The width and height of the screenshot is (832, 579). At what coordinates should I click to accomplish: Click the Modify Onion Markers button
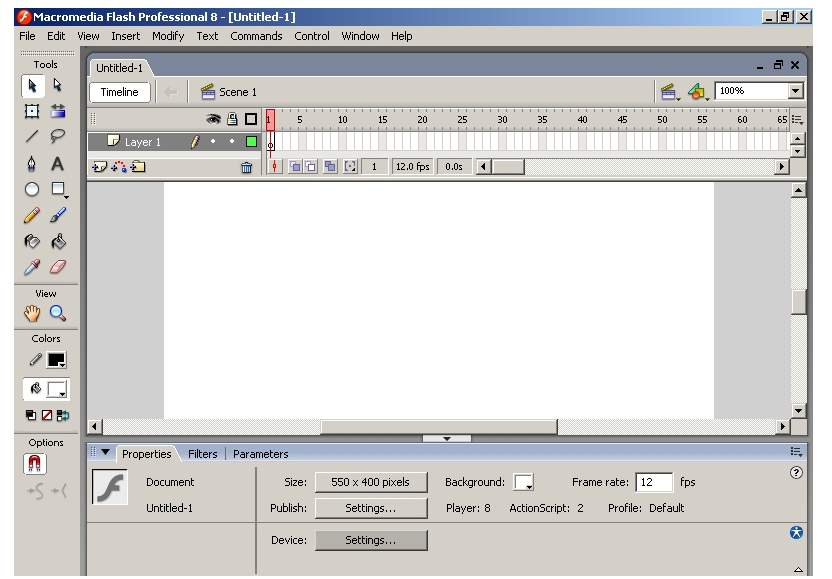pos(350,167)
